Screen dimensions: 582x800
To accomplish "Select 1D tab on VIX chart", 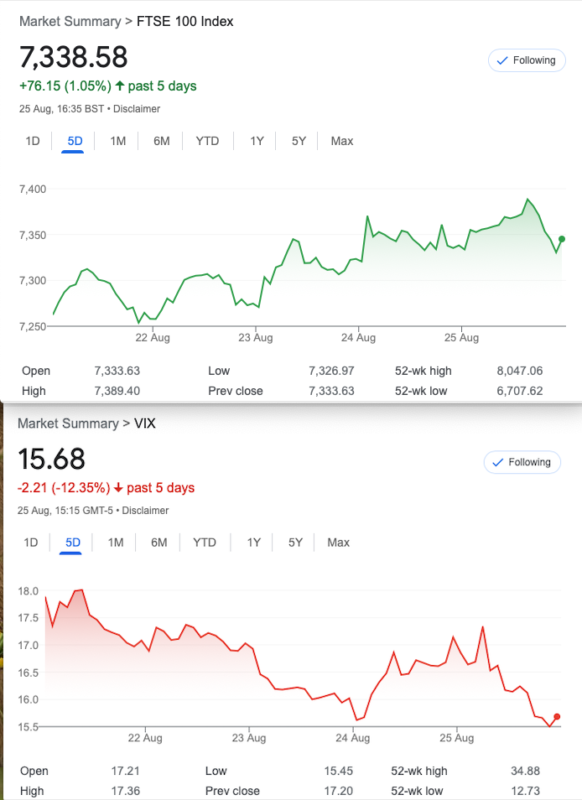I will pyautogui.click(x=31, y=542).
